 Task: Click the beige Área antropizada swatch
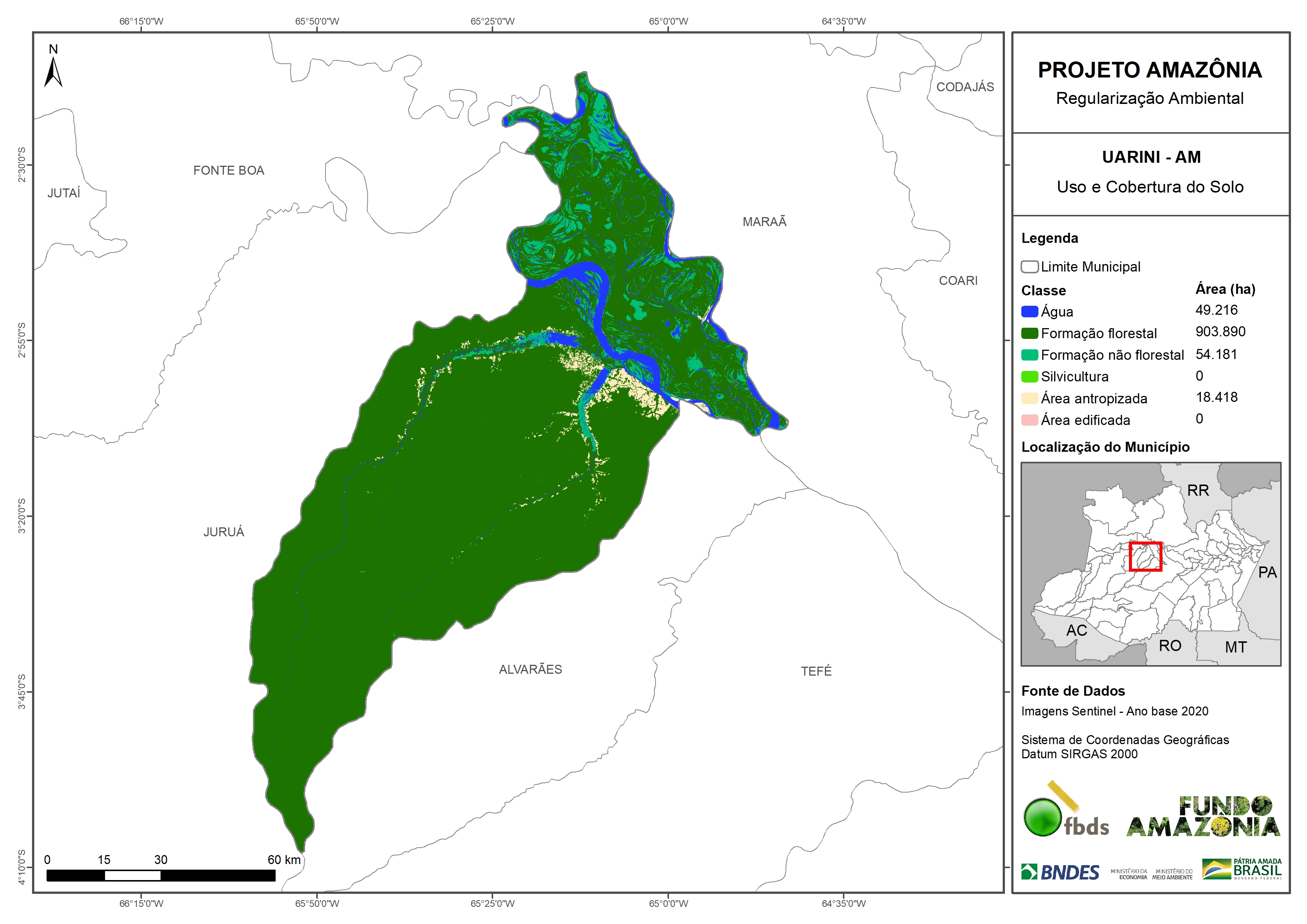coord(1029,398)
